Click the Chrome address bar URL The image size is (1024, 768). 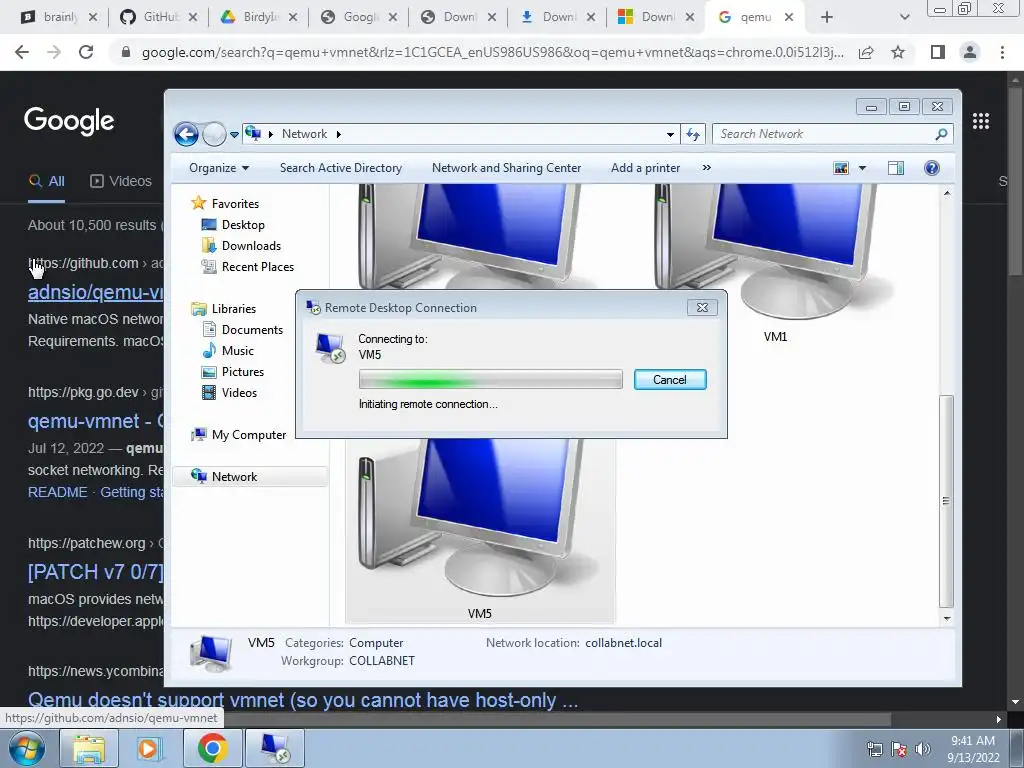(492, 52)
